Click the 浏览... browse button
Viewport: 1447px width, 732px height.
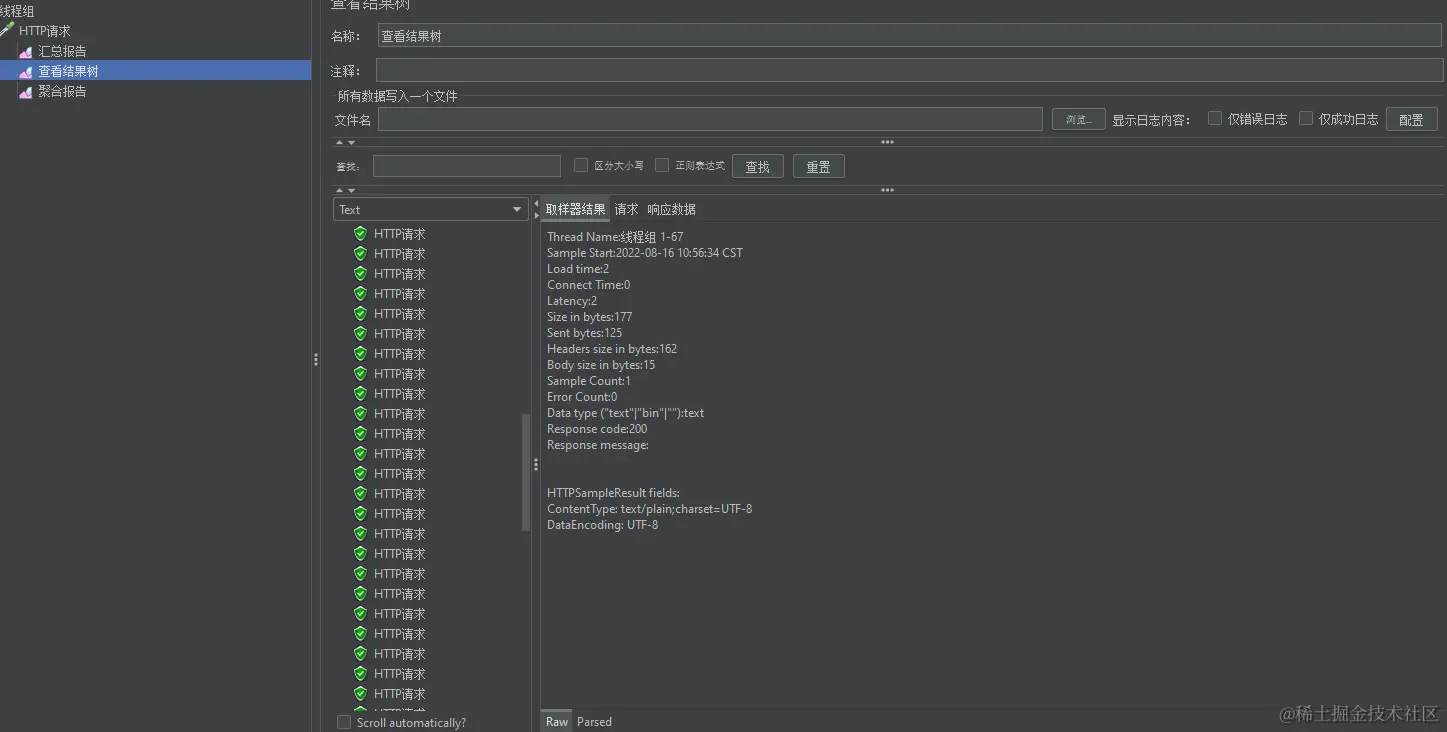point(1078,119)
